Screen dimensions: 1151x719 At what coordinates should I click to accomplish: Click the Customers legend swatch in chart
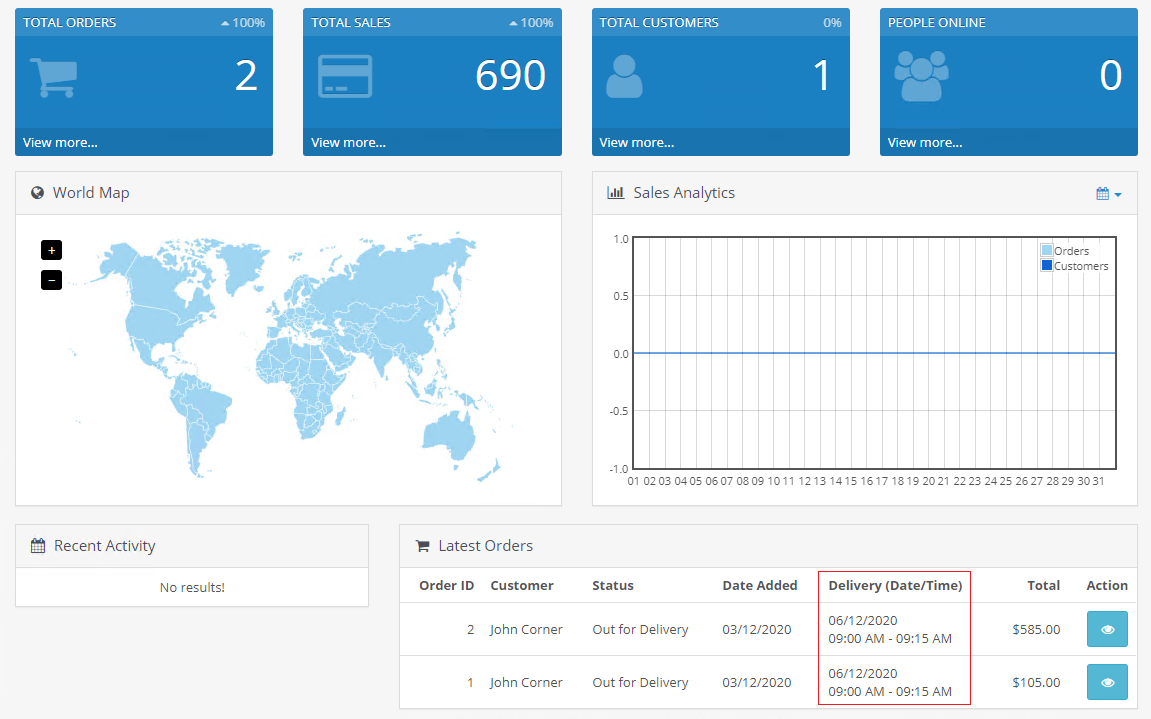[x=1047, y=266]
